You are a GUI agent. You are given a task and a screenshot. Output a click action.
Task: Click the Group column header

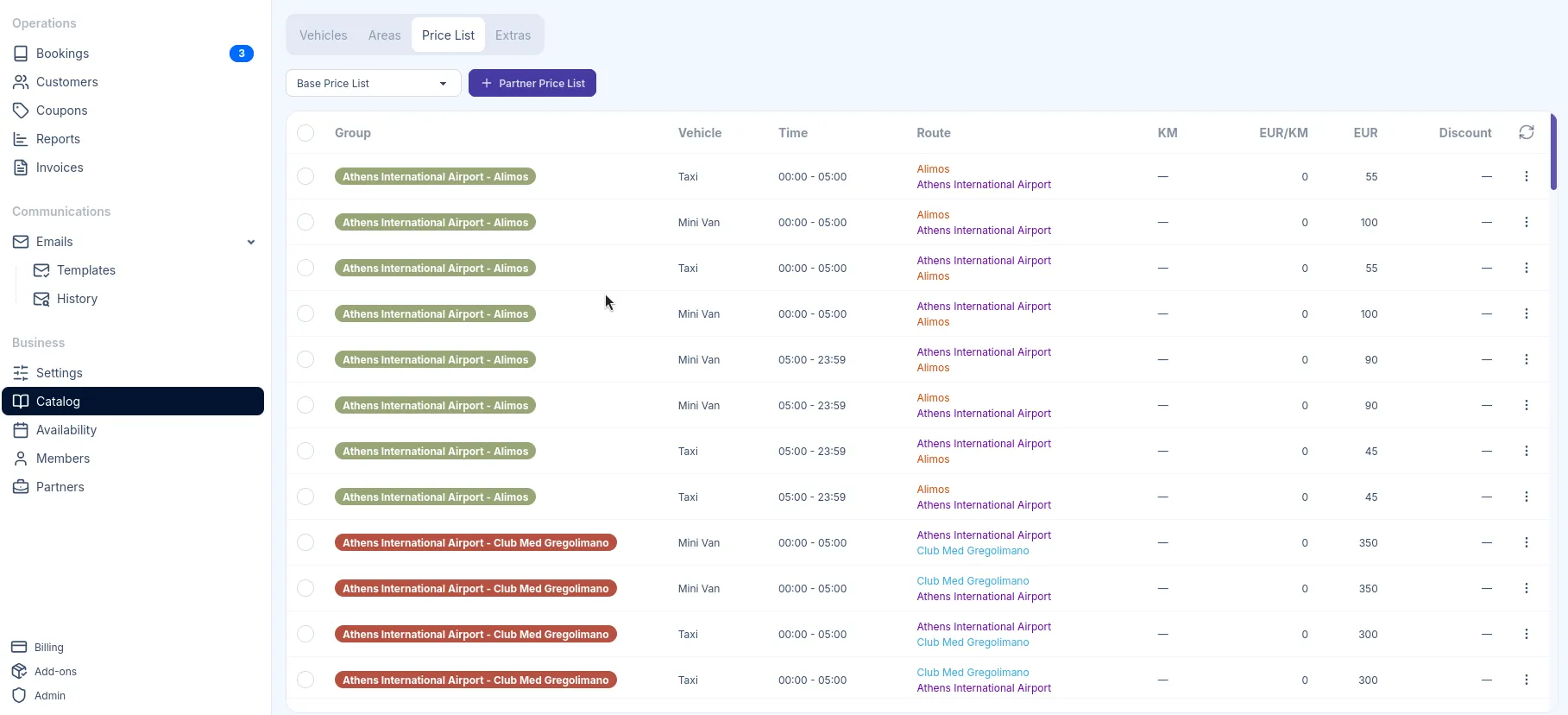[x=353, y=133]
